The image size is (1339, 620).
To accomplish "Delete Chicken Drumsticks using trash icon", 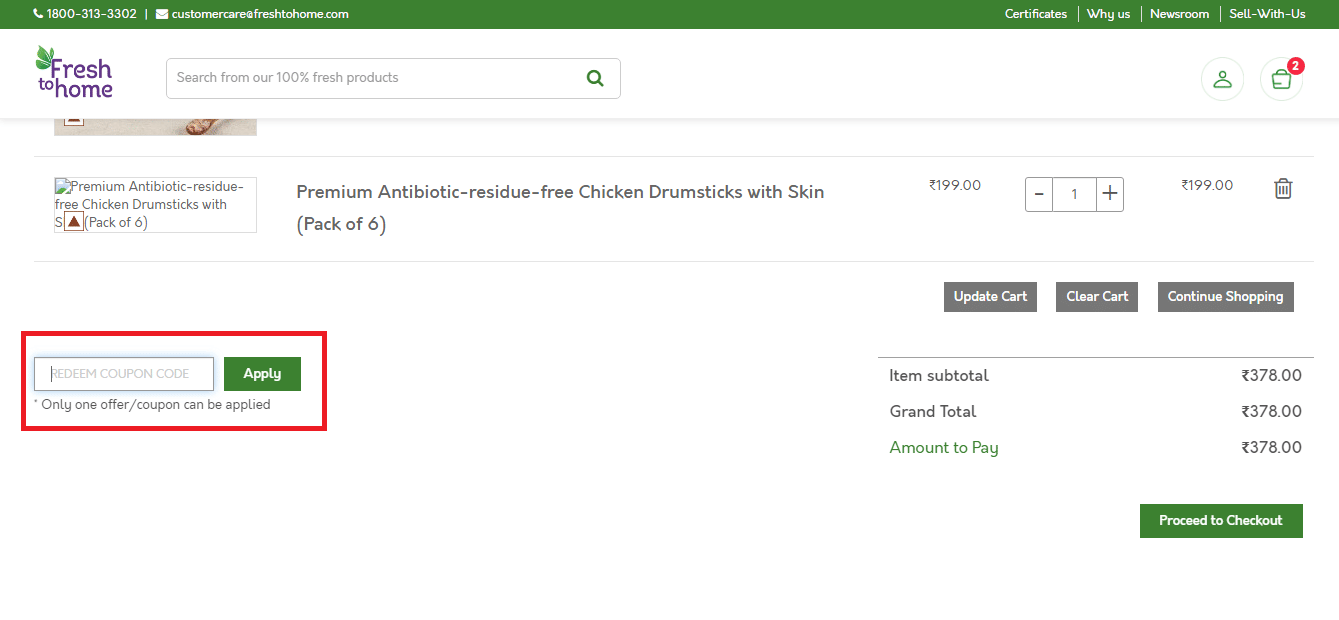I will click(x=1283, y=189).
